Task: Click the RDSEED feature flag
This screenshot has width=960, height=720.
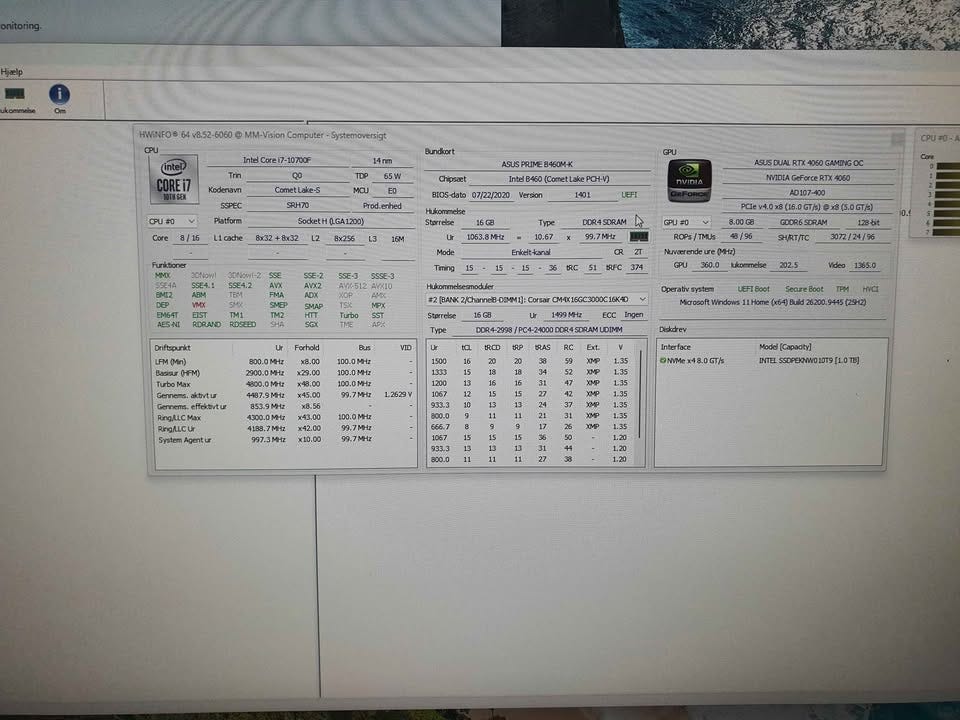Action: coord(242,324)
